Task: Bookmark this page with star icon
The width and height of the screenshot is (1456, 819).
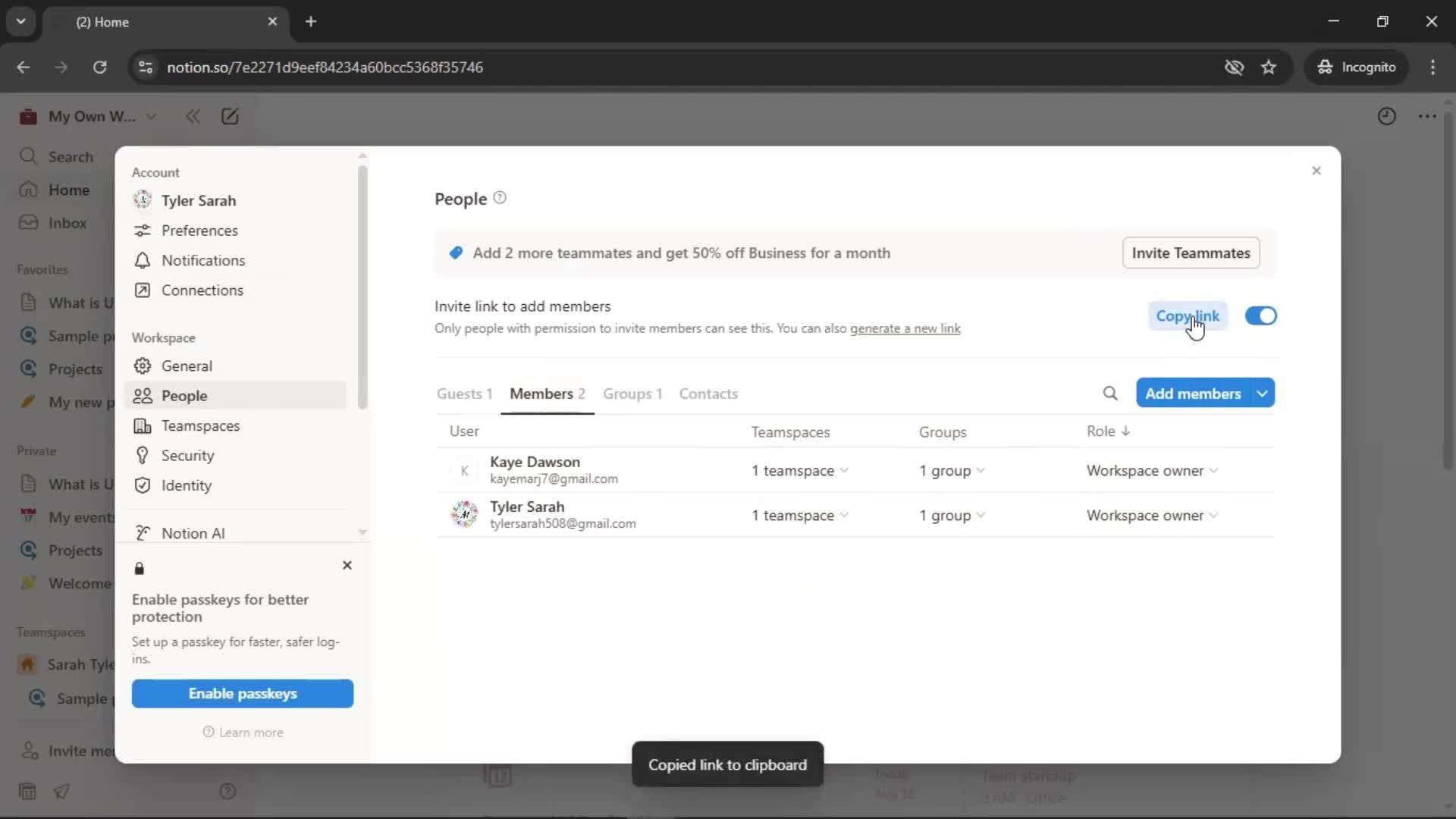Action: tap(1269, 67)
